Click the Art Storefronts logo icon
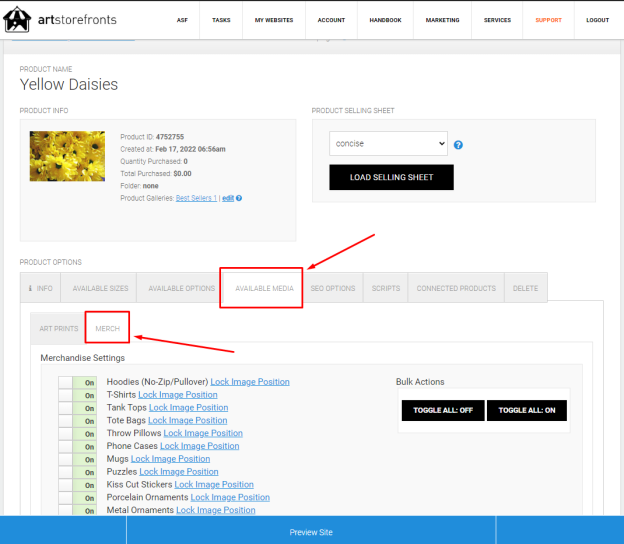 click(17, 19)
